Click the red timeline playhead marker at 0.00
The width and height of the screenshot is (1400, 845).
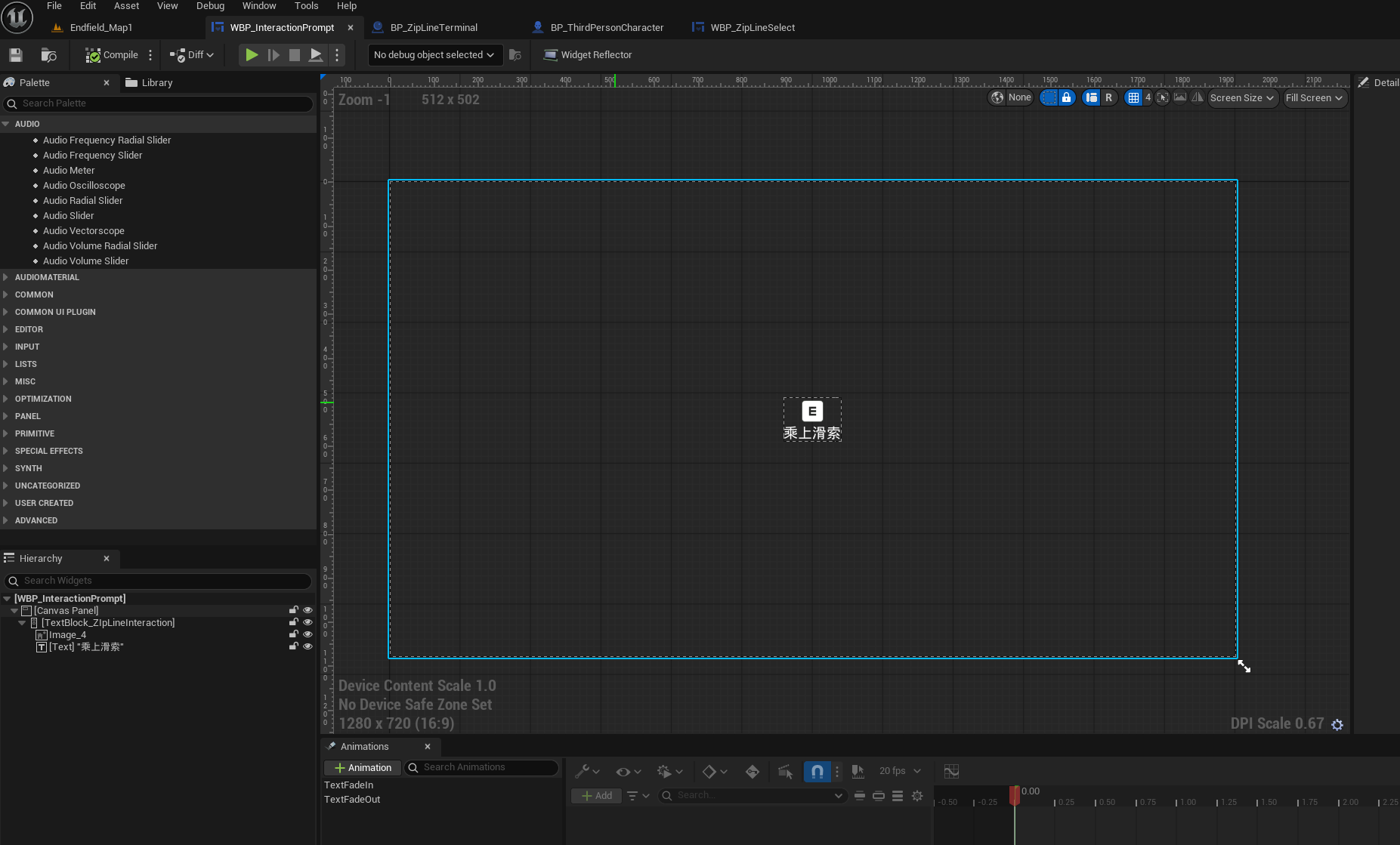click(x=1015, y=794)
